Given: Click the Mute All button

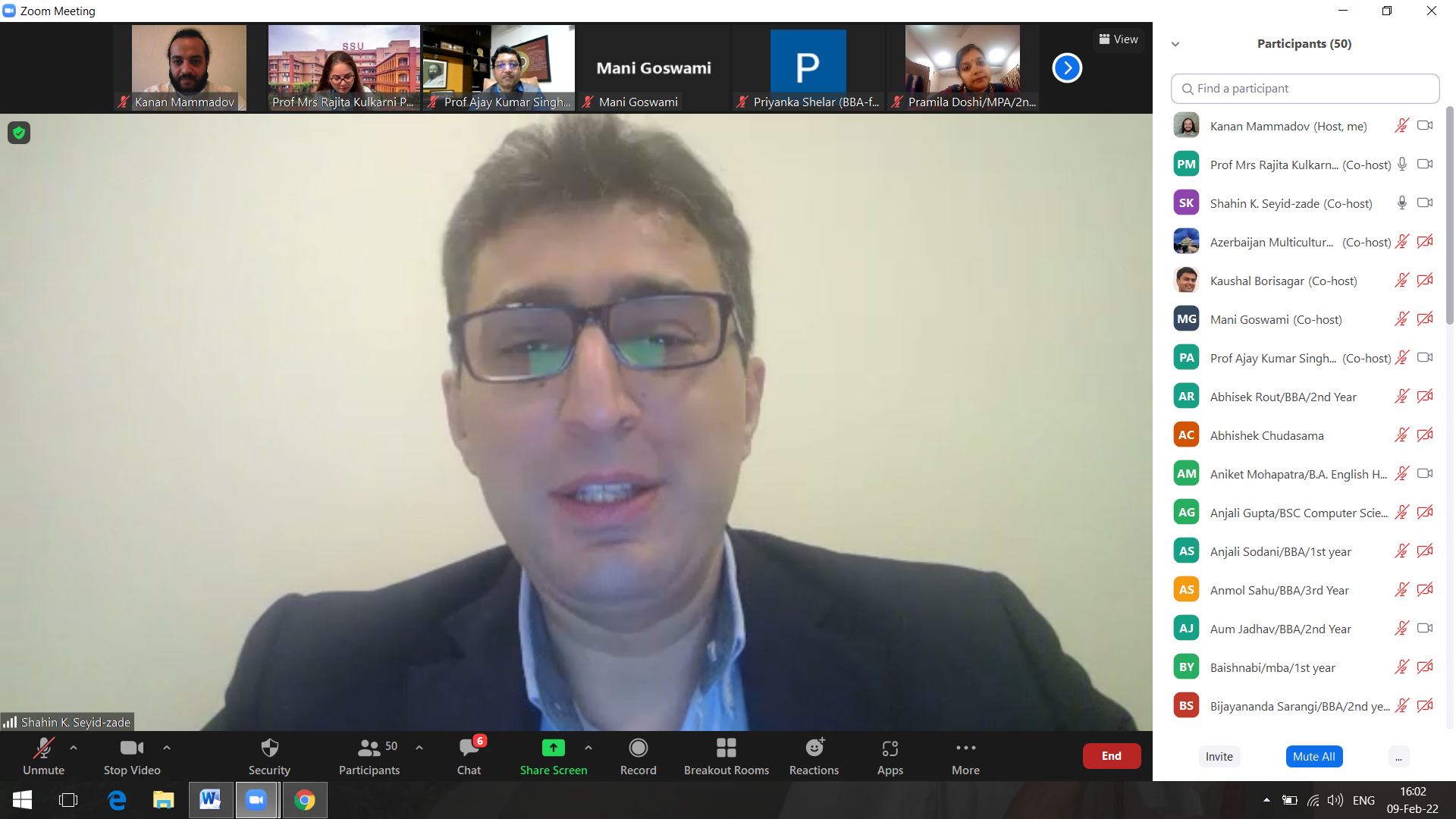Looking at the screenshot, I should point(1313,756).
